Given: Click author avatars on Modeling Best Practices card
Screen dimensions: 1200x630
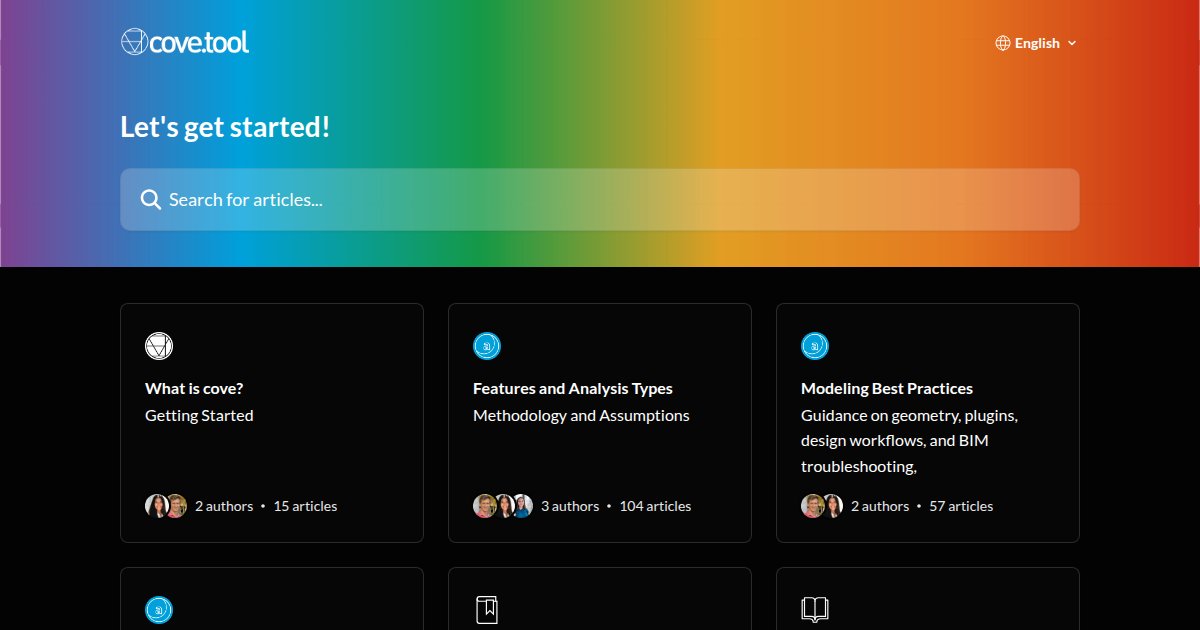Looking at the screenshot, I should coord(822,506).
